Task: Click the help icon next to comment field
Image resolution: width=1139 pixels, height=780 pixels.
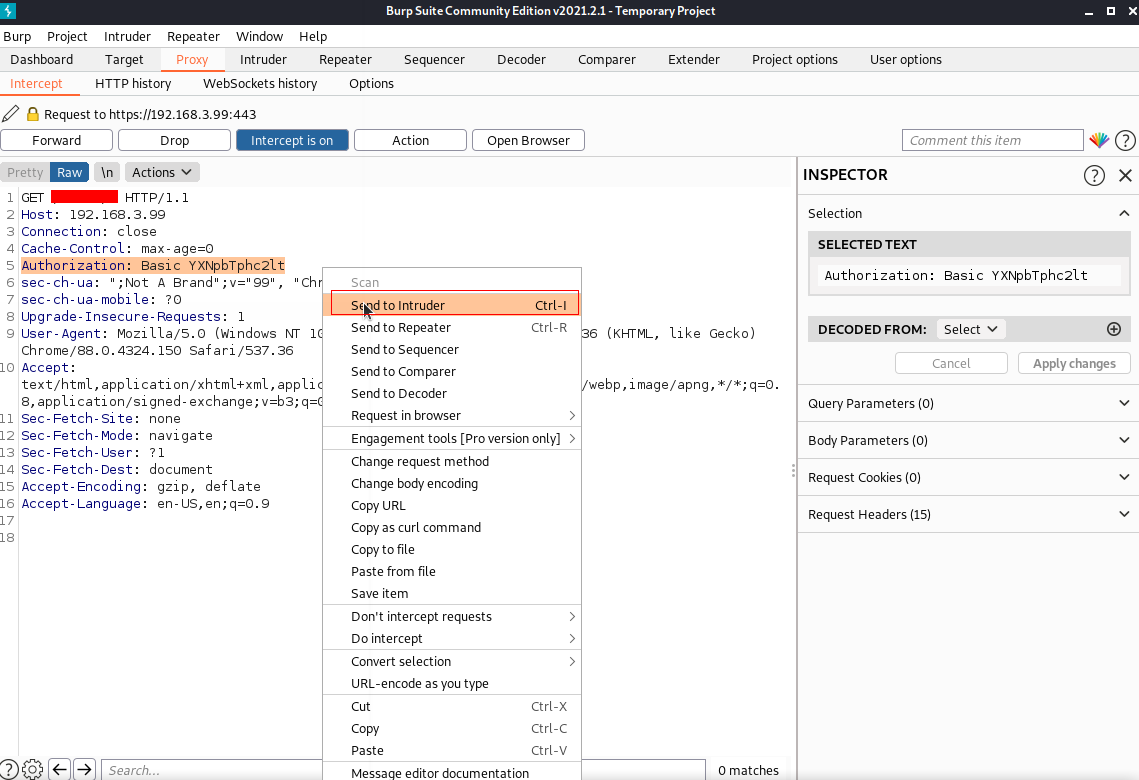Action: pyautogui.click(x=1125, y=140)
